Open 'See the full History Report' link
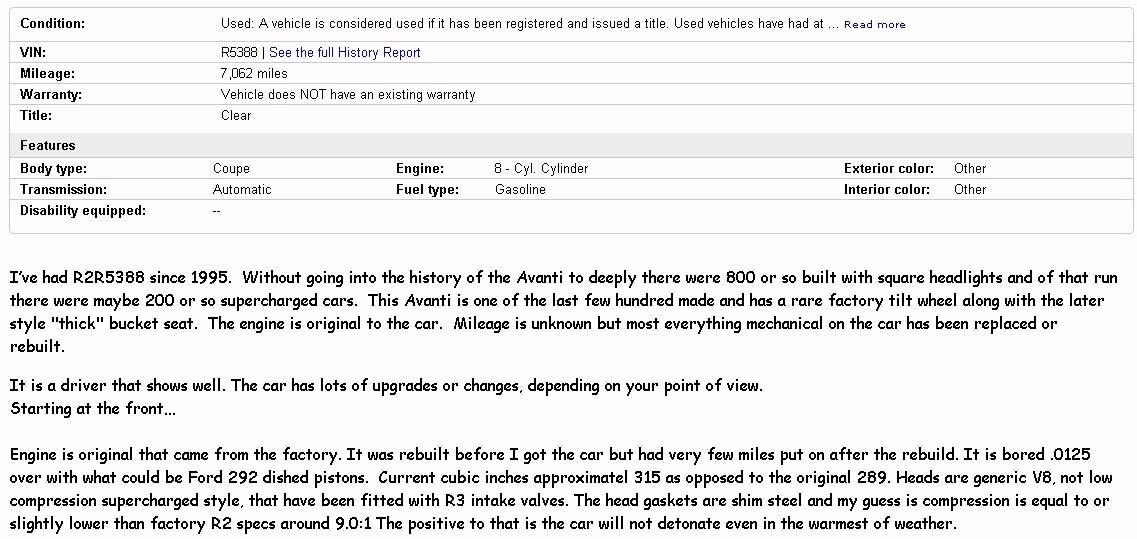Screen dimensions: 1137x539 (x=344, y=52)
